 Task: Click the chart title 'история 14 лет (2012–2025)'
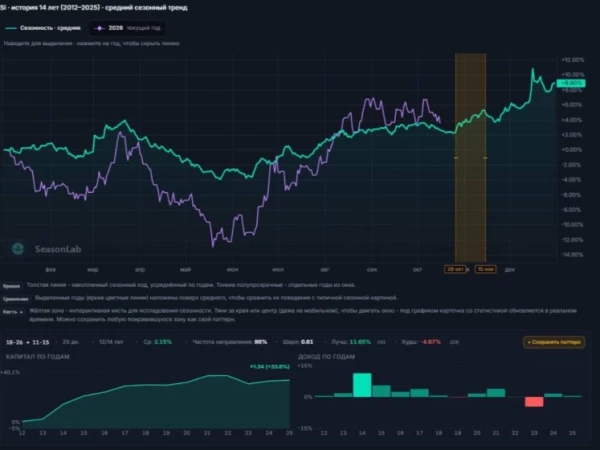click(55, 7)
